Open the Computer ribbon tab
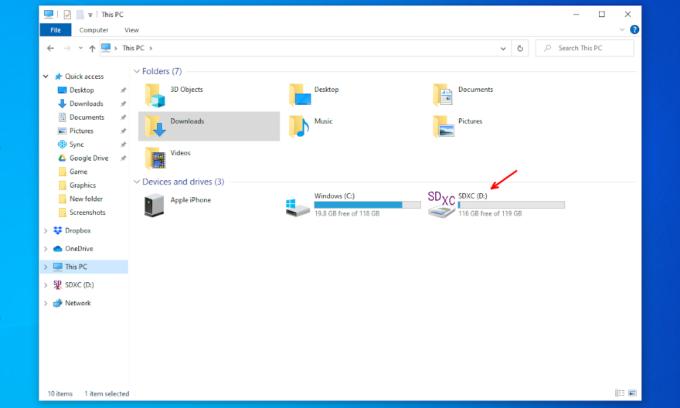The image size is (680, 408). coord(94,30)
